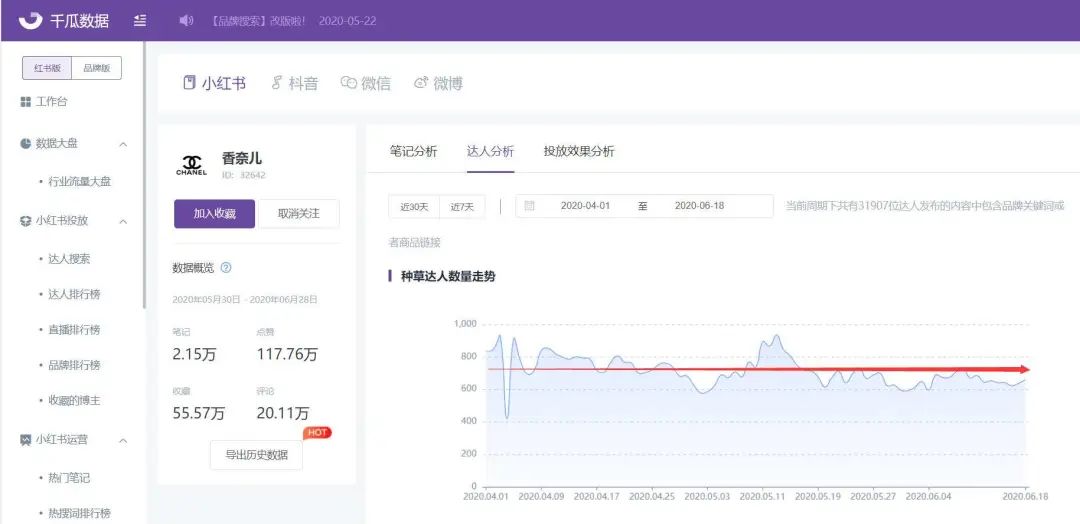Open 直播排行榜 in the sidebar
1080x524 pixels.
pos(74,330)
